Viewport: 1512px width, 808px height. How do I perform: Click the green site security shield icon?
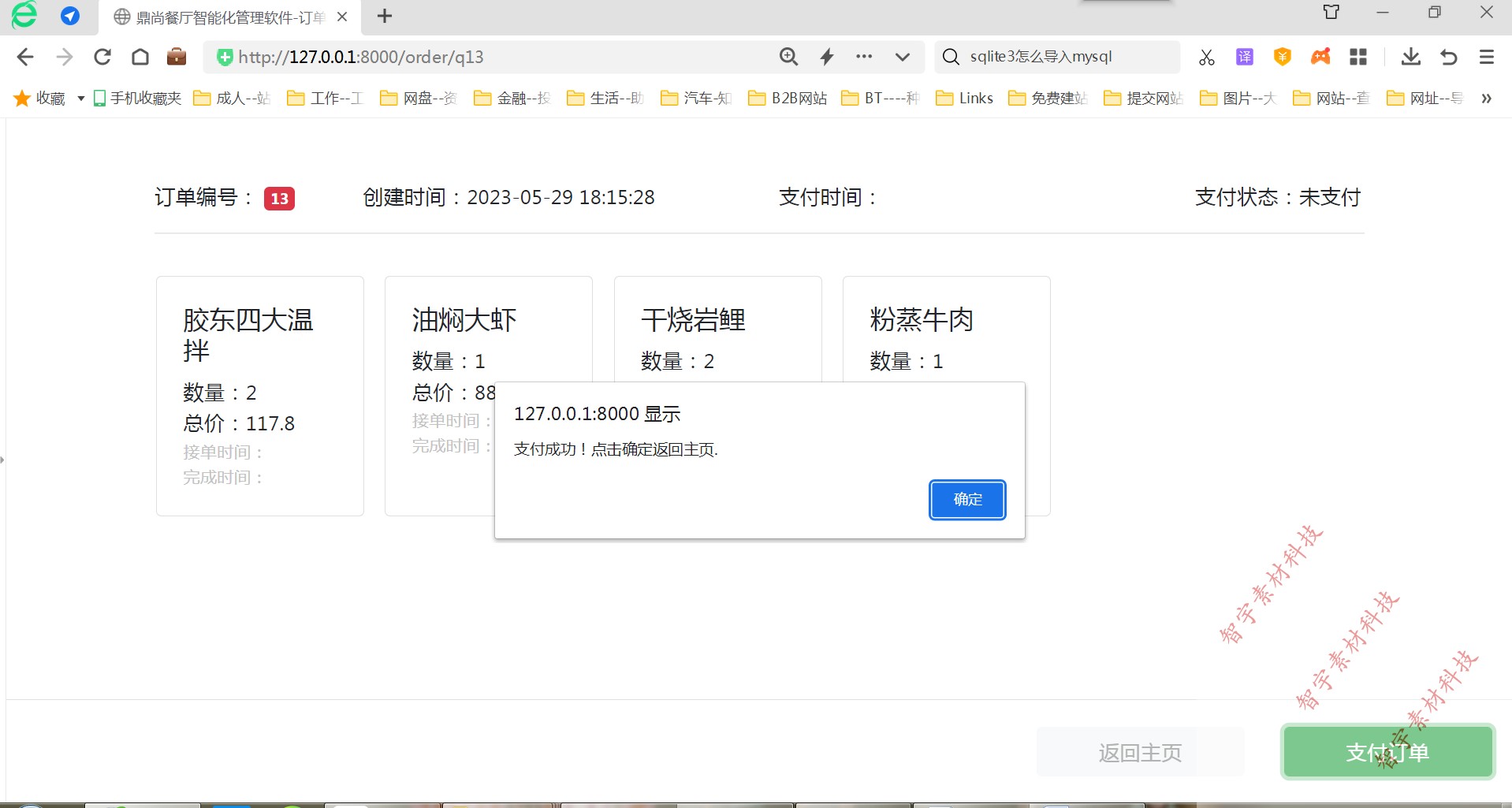tap(225, 57)
